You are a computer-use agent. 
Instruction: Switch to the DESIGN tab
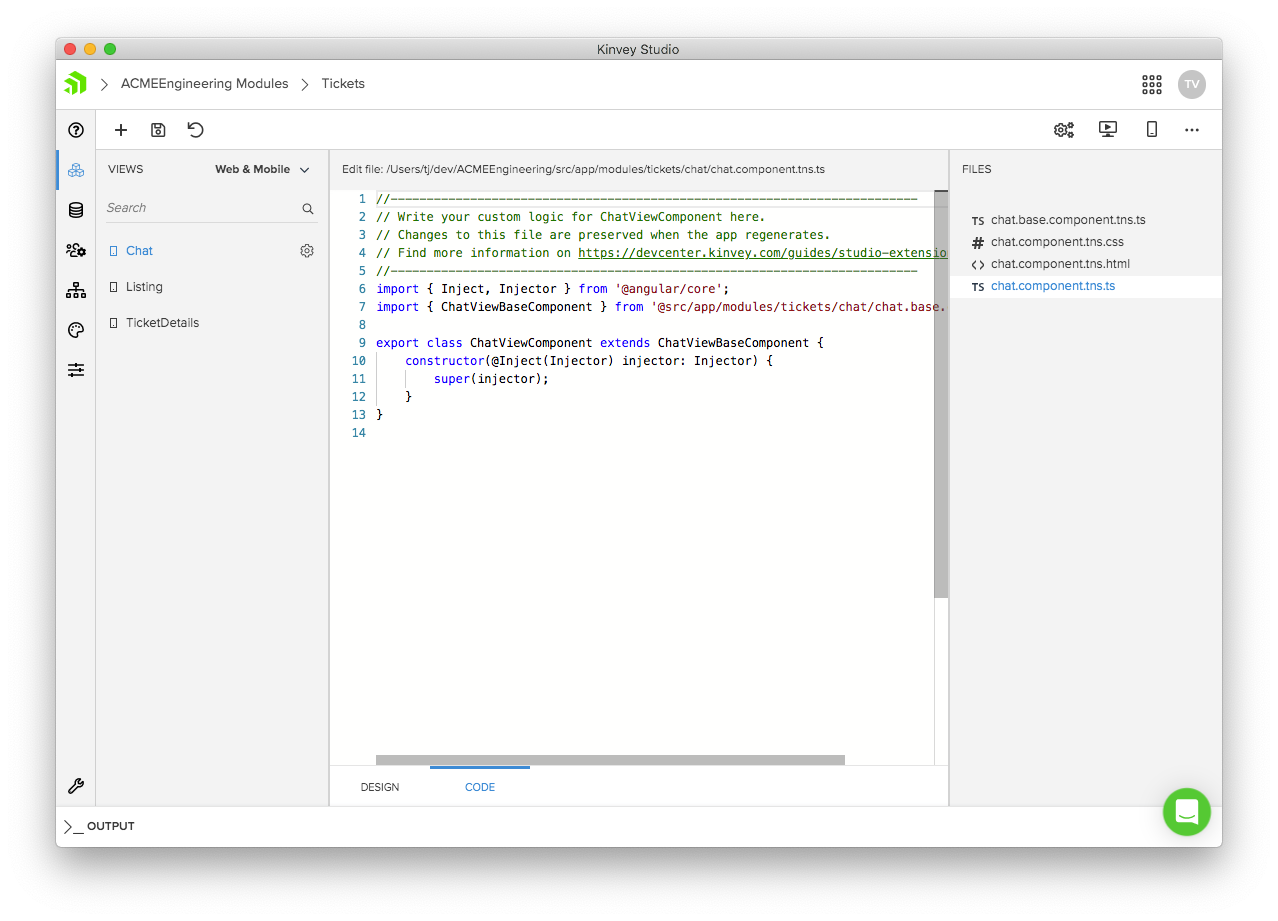(380, 788)
